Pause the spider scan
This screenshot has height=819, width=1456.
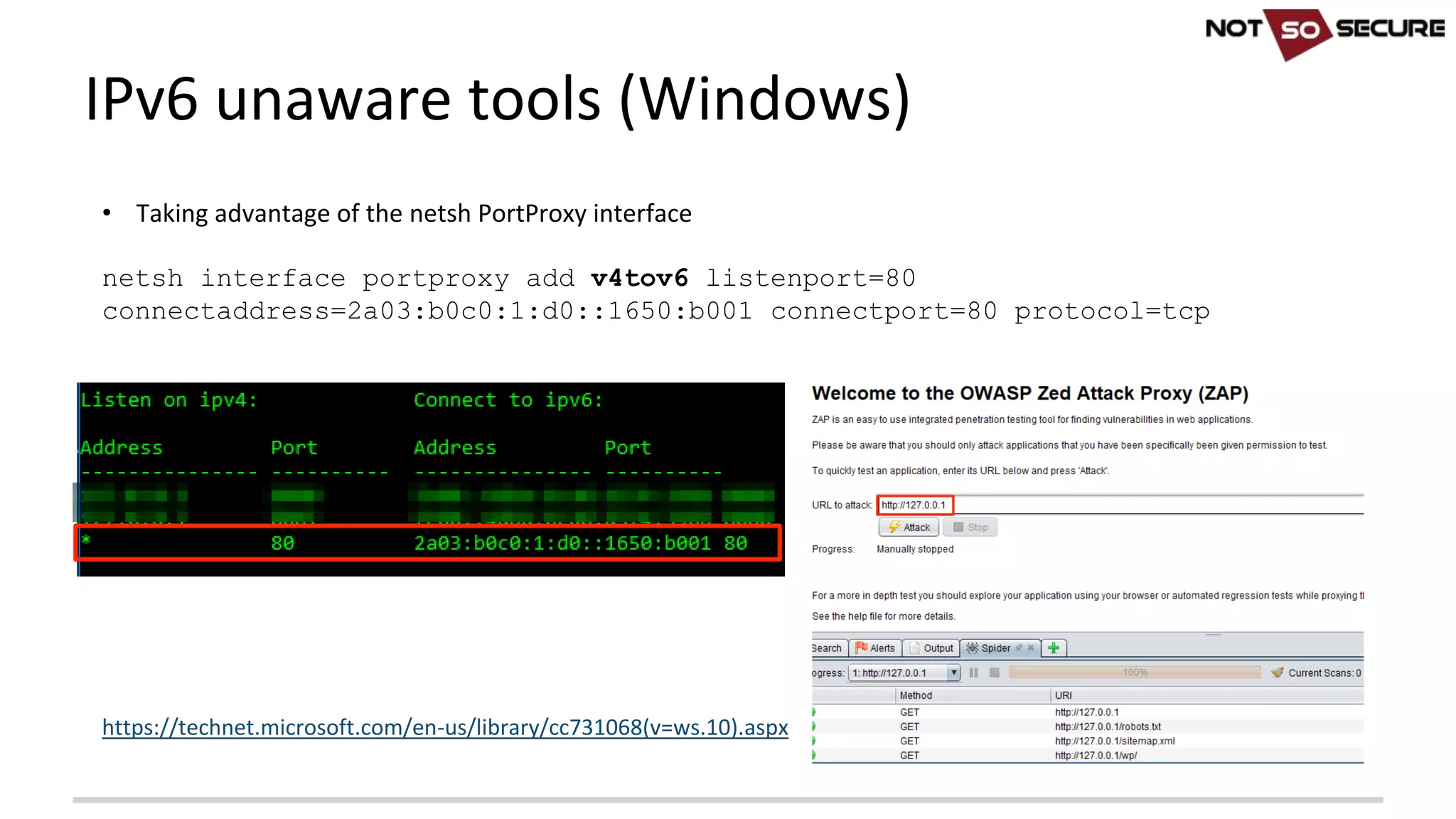[974, 673]
